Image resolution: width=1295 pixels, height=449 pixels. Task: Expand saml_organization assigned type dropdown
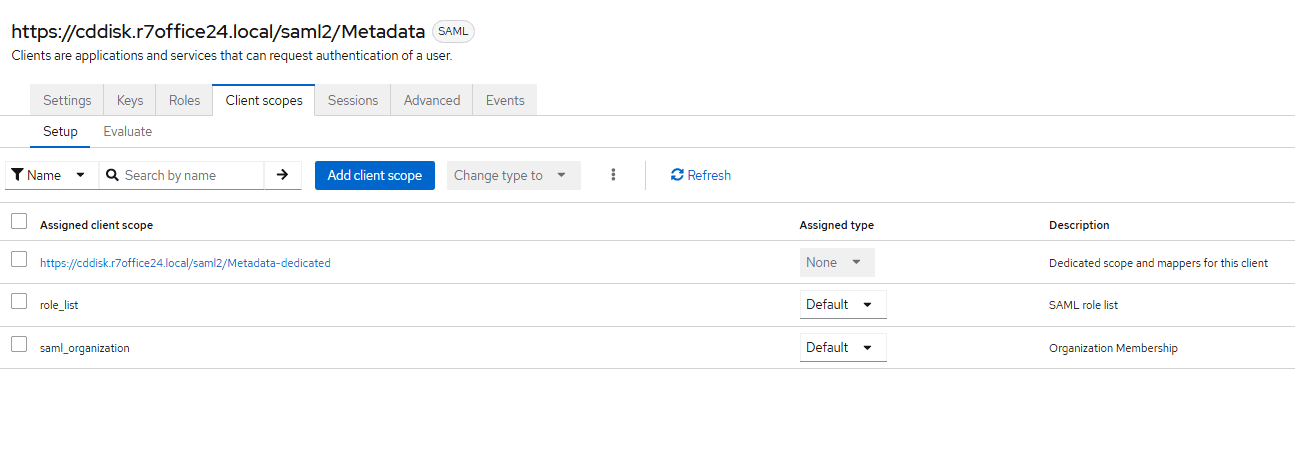(842, 347)
